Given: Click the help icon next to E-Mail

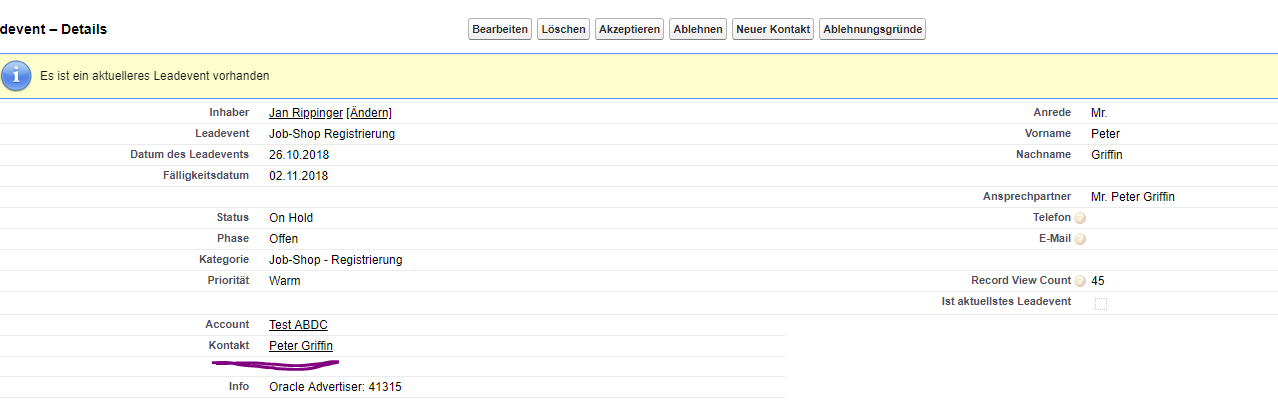Looking at the screenshot, I should (1080, 239).
